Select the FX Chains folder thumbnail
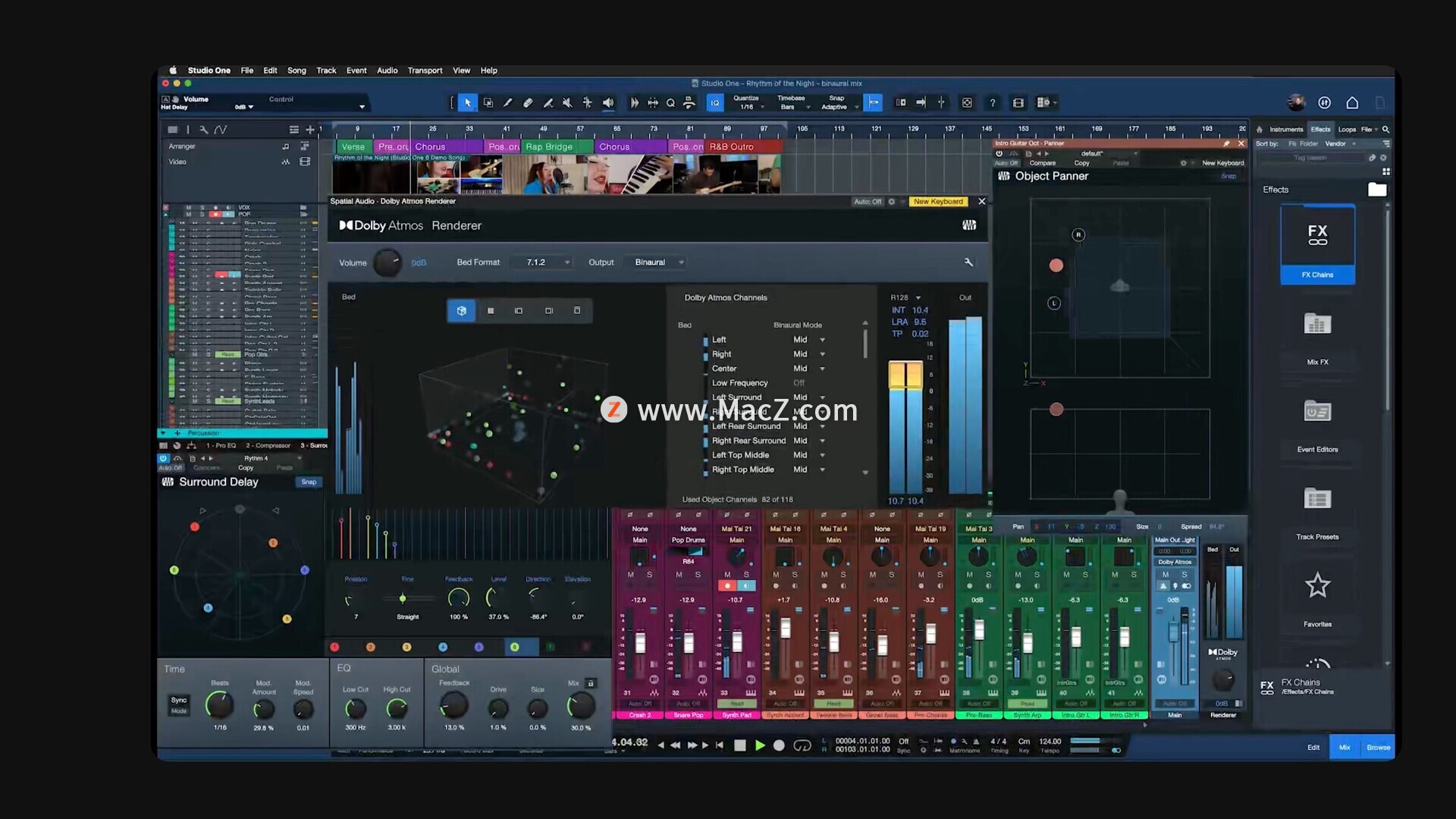Image resolution: width=1456 pixels, height=819 pixels. point(1317,245)
